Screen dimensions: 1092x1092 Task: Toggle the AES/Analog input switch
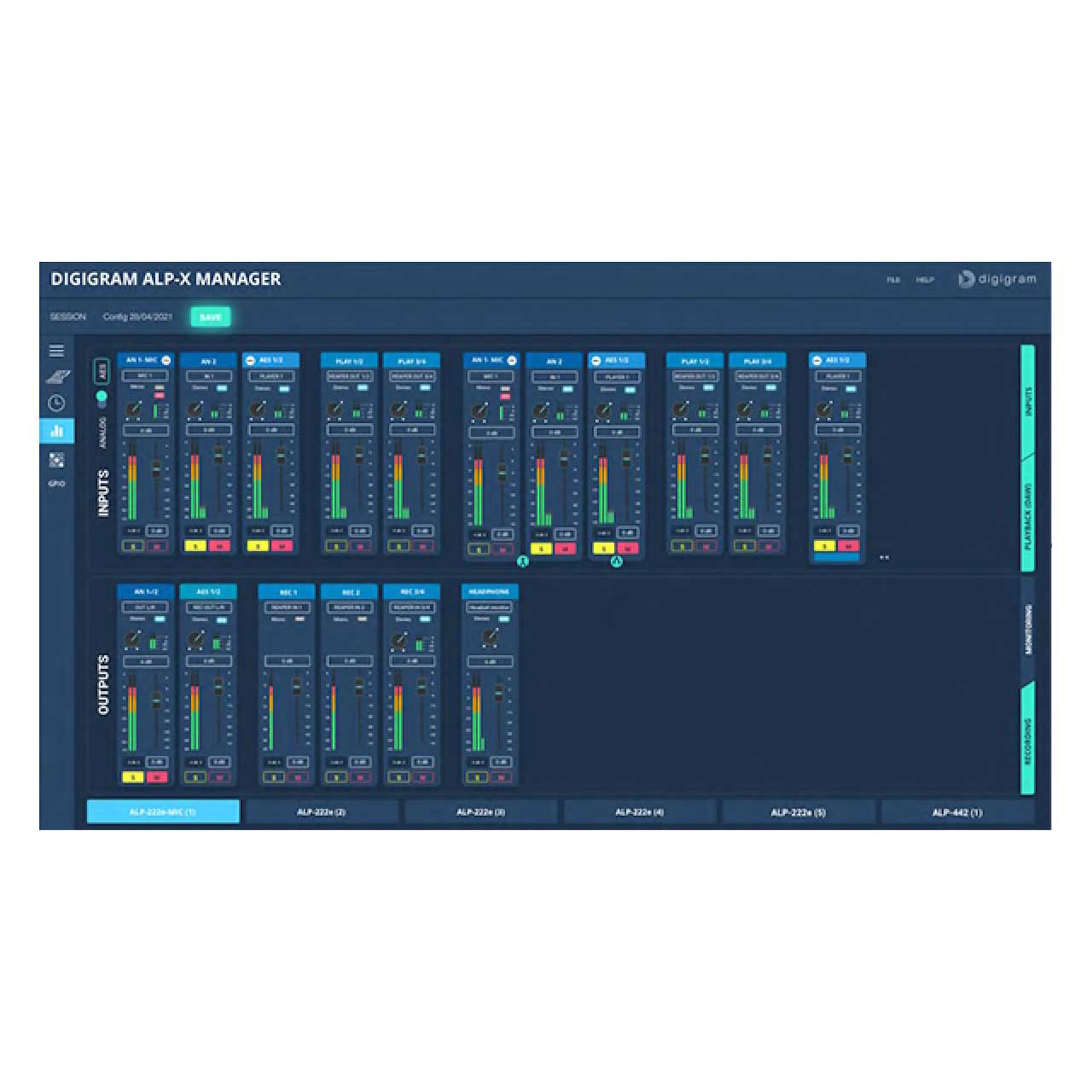point(102,398)
